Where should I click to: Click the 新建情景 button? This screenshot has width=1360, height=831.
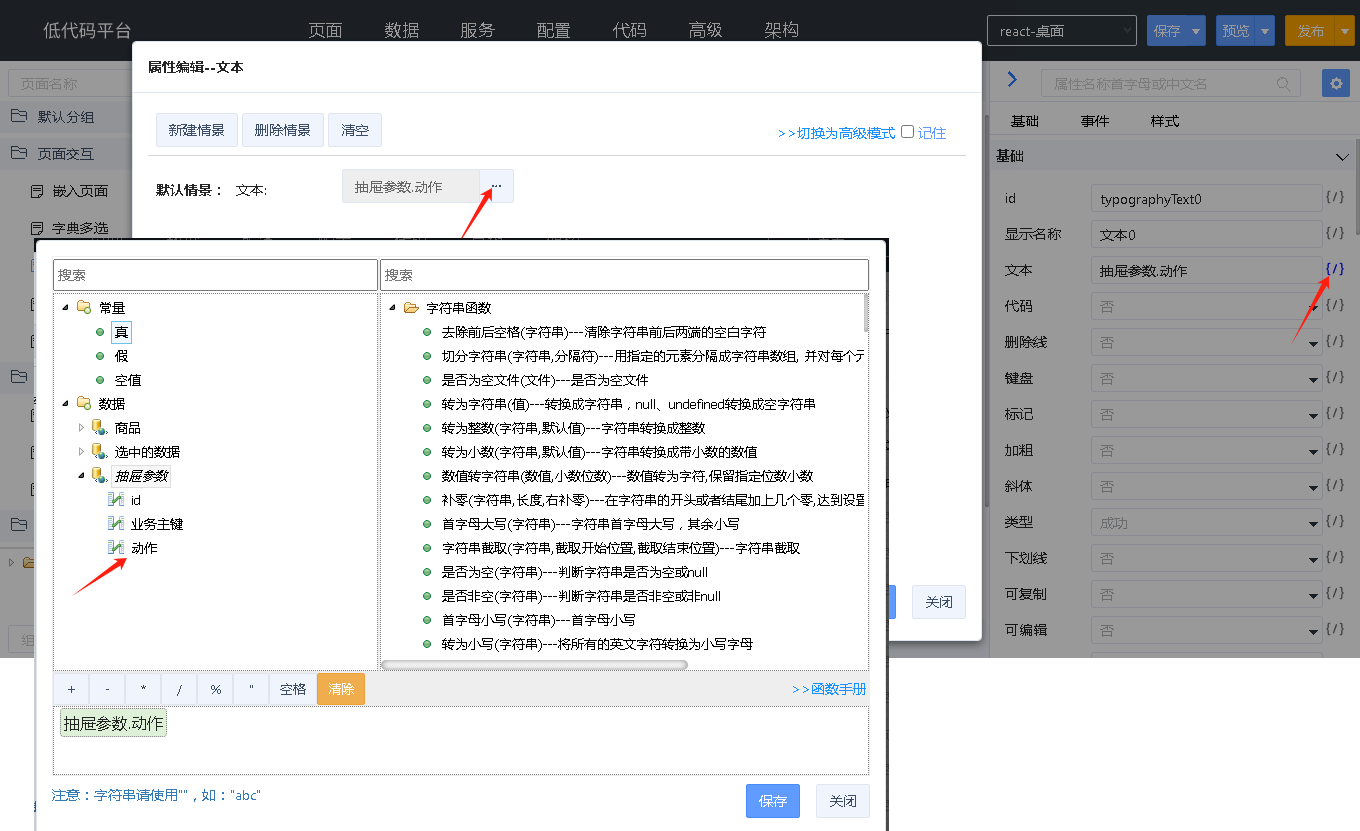tap(197, 130)
